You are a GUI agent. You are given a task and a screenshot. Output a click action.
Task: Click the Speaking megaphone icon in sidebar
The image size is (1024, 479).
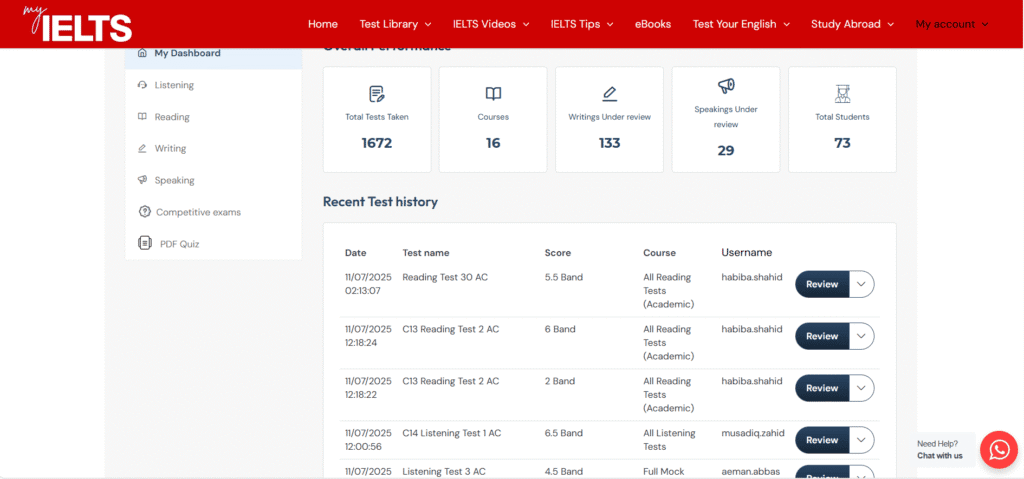142,180
